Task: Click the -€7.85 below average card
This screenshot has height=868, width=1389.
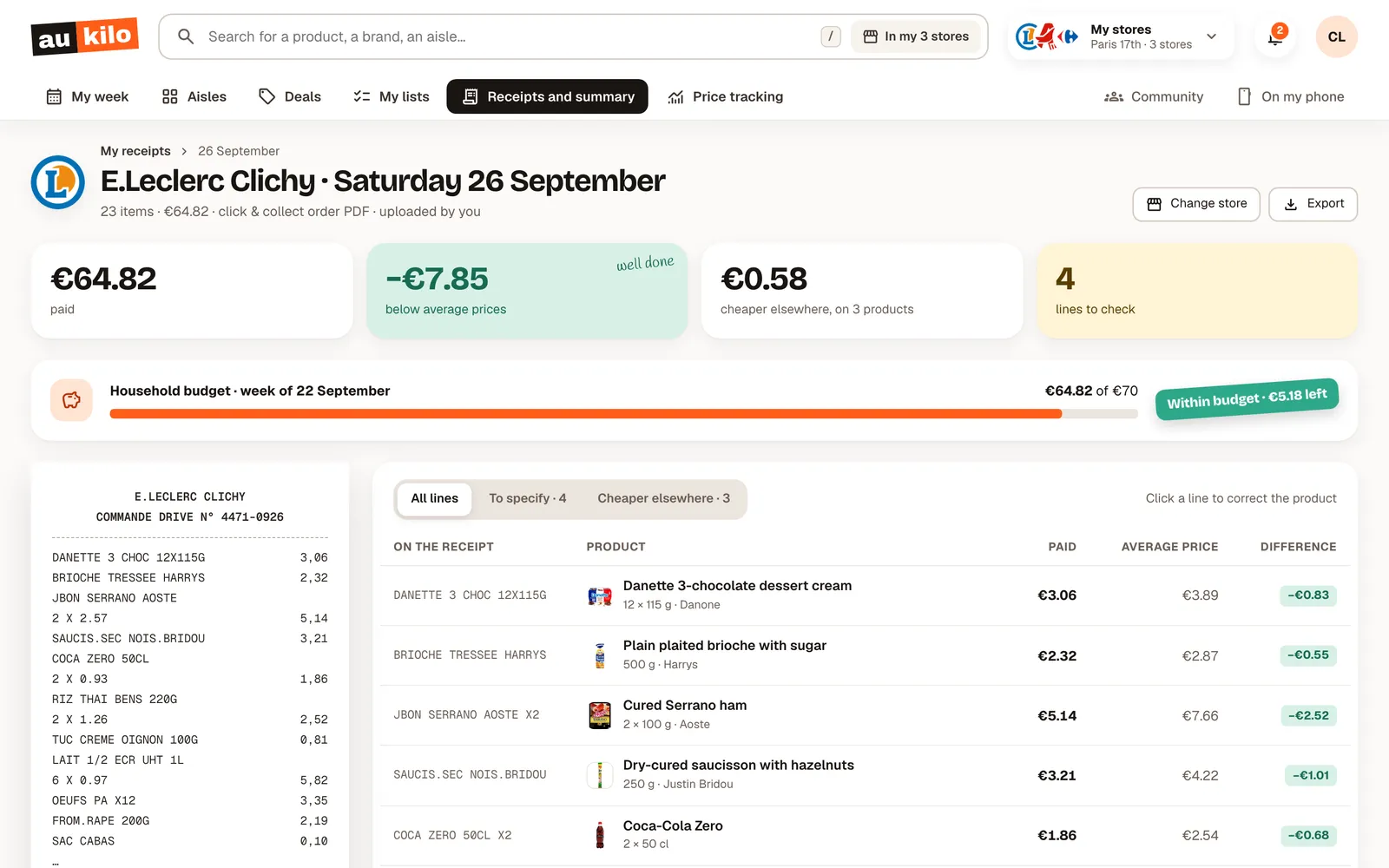Action: (x=527, y=291)
